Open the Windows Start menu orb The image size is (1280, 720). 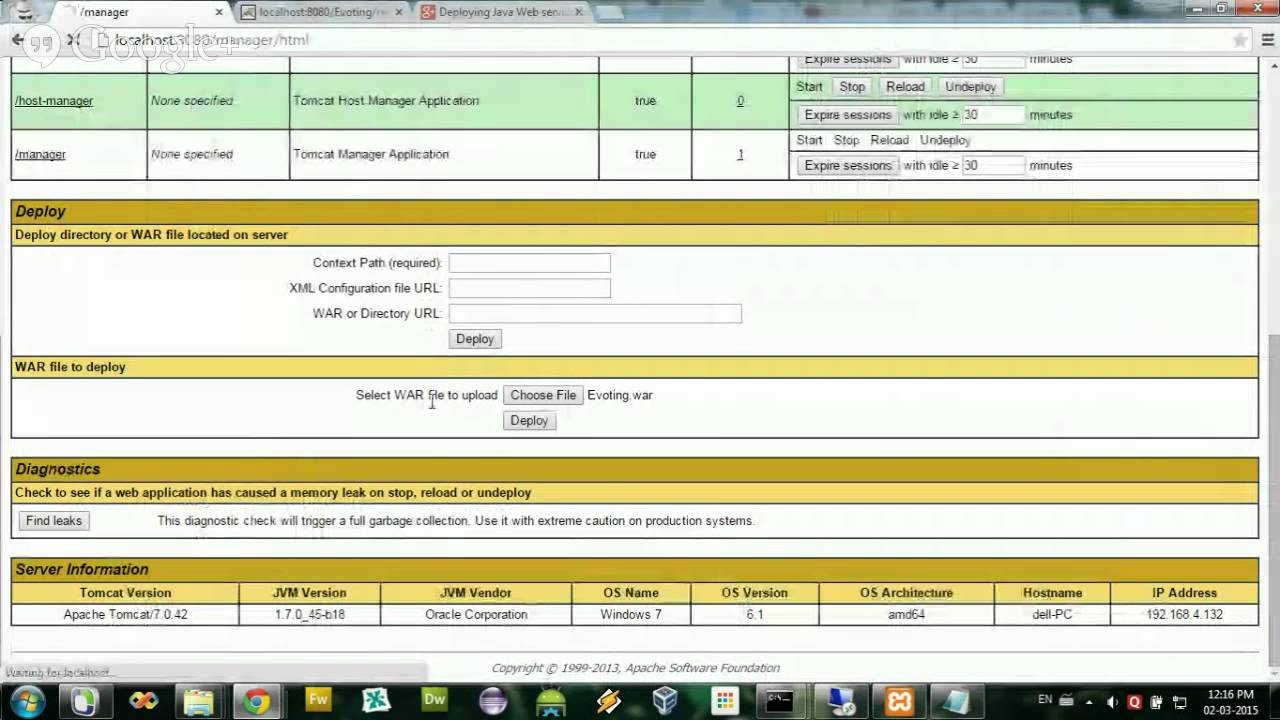pyautogui.click(x=27, y=701)
